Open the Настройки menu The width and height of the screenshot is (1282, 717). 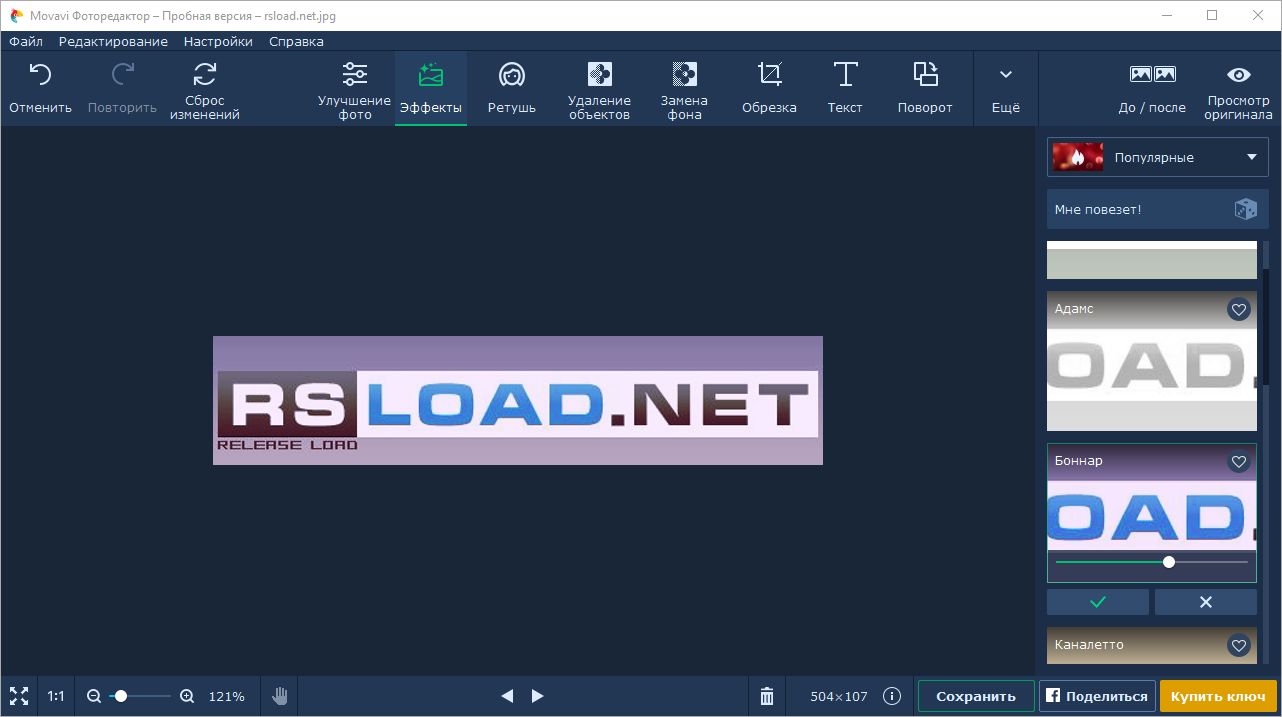[x=218, y=41]
